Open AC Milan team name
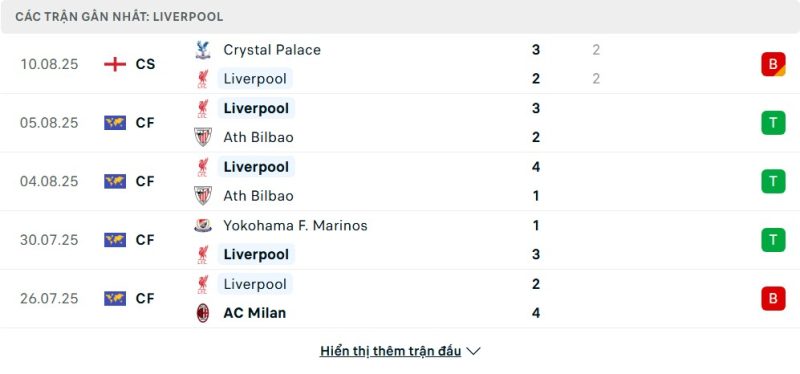The image size is (800, 374). pyautogui.click(x=255, y=313)
